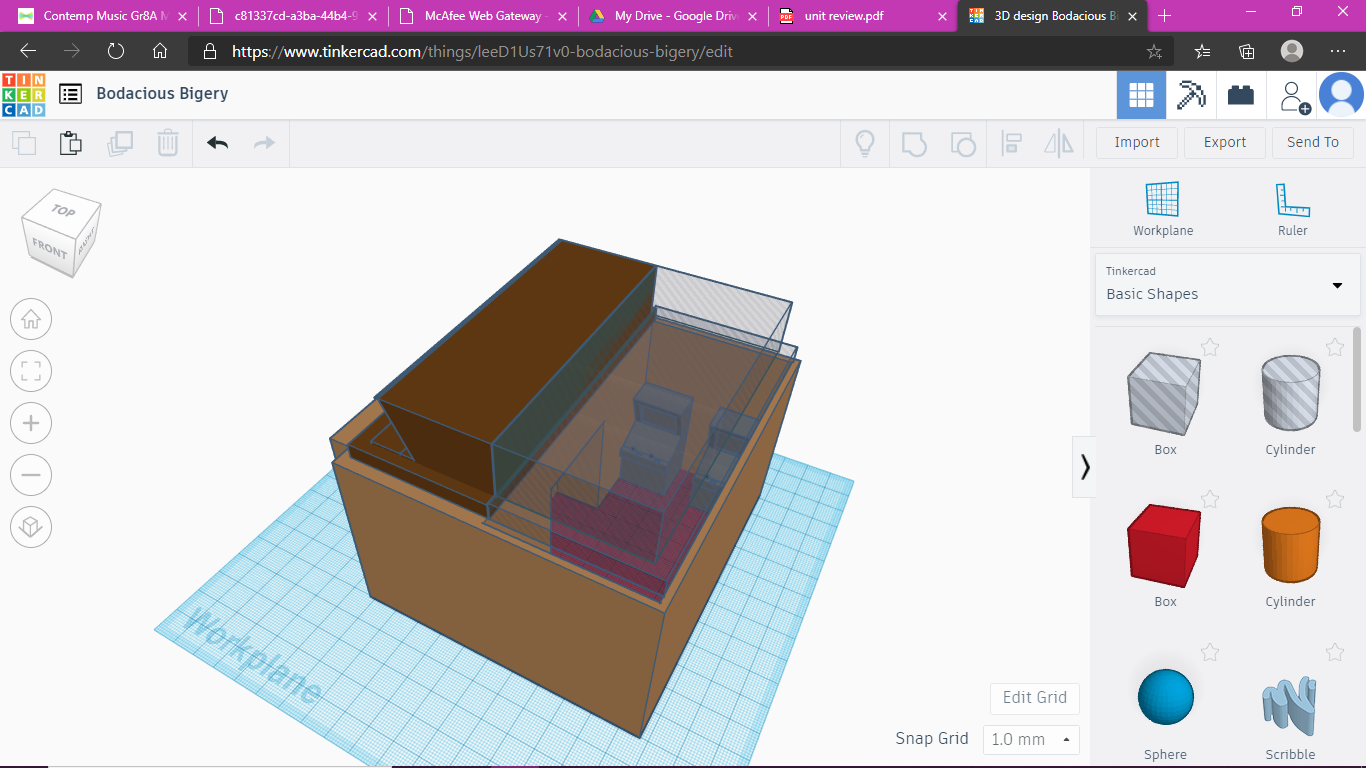Zoom in with plus button

pyautogui.click(x=31, y=423)
